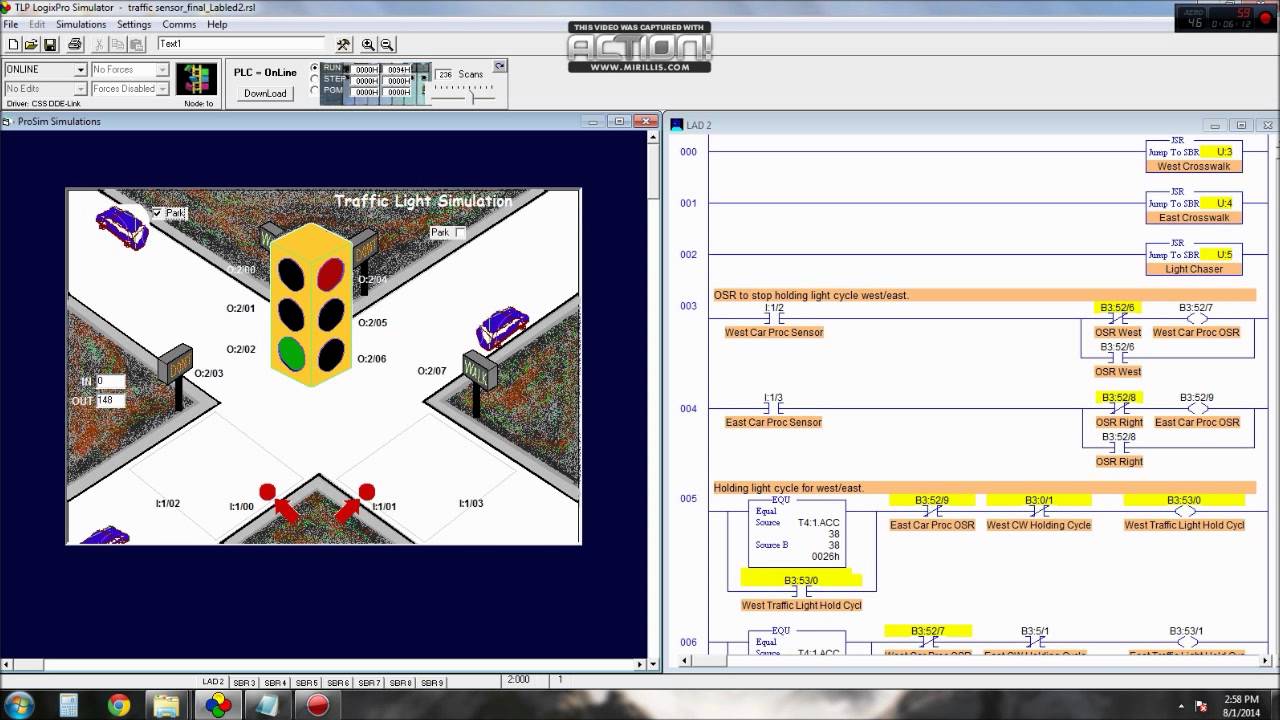The height and width of the screenshot is (720, 1280).
Task: Switch to the LAD 2 tab
Action: (x=213, y=682)
